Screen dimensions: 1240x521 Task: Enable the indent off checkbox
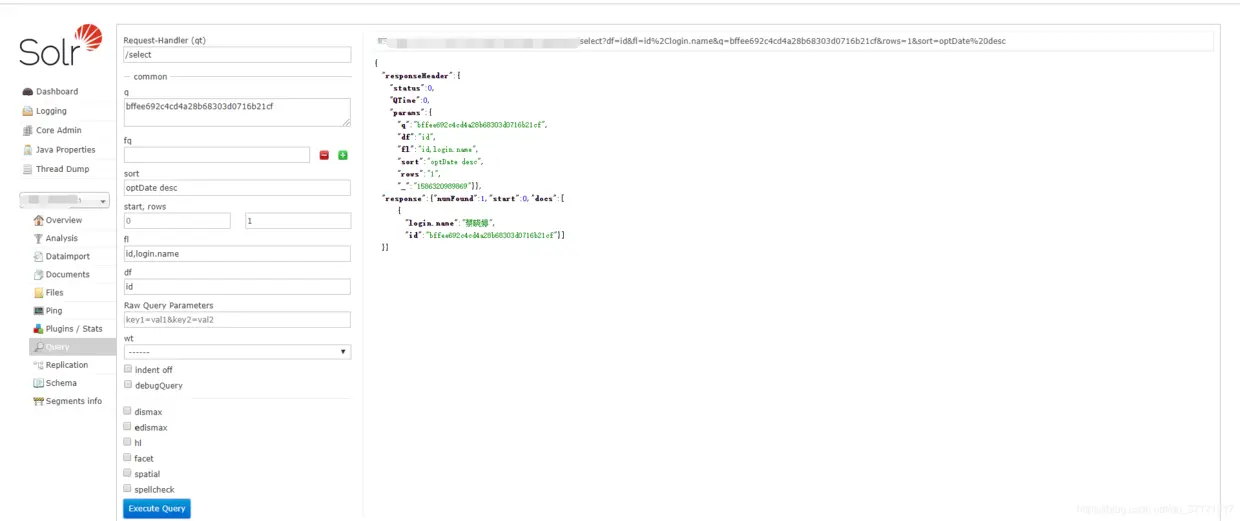tap(128, 369)
